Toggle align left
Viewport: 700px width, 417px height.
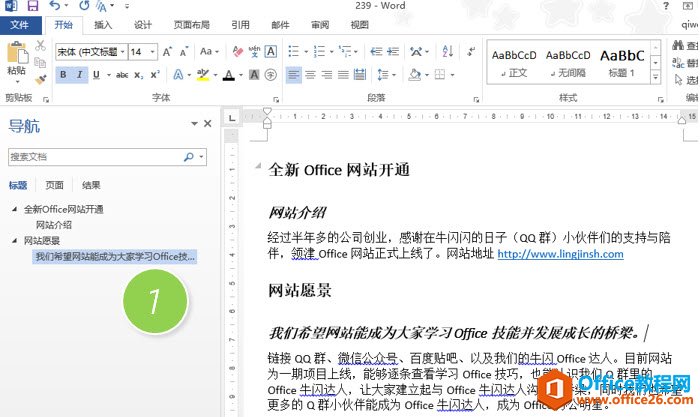[x=293, y=75]
